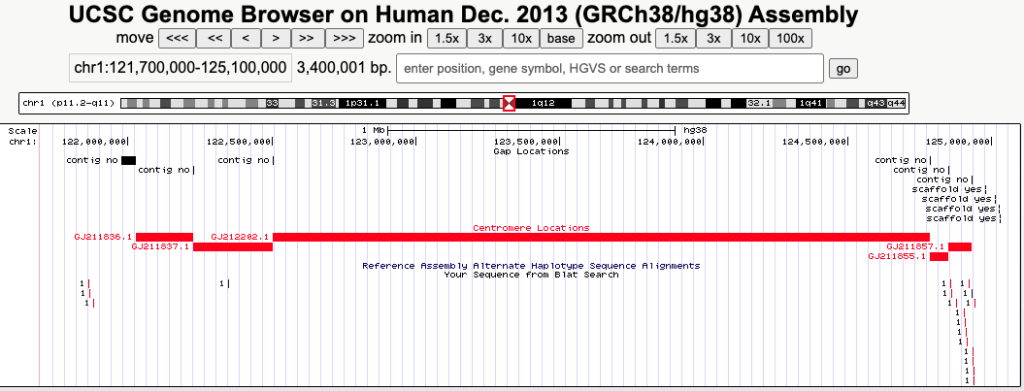Open Reference Assembly Alternate Haplotype Sequence Alignments track

click(531, 266)
